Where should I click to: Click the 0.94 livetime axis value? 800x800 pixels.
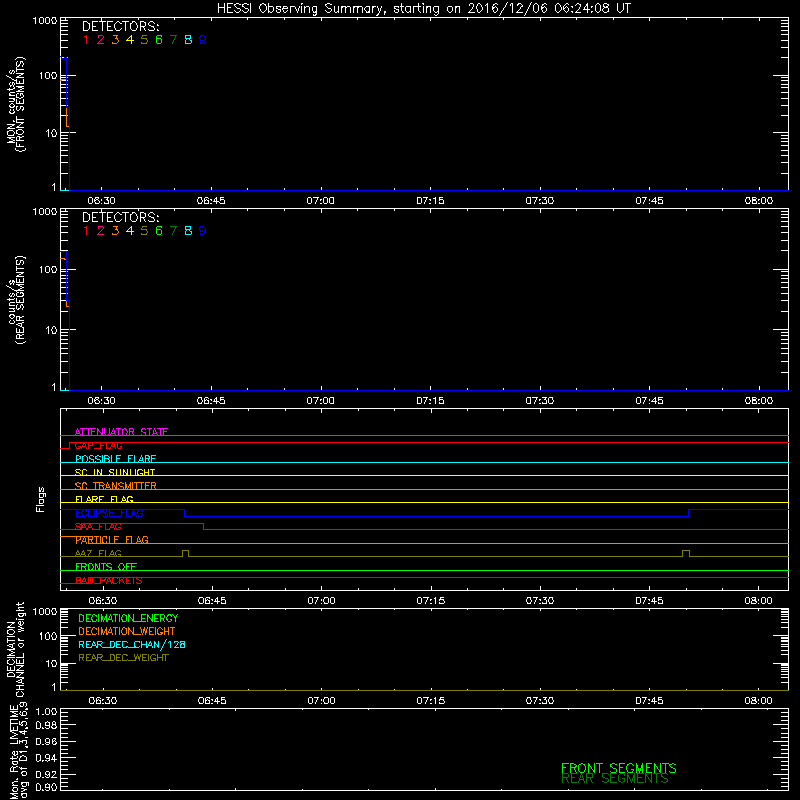coord(46,757)
